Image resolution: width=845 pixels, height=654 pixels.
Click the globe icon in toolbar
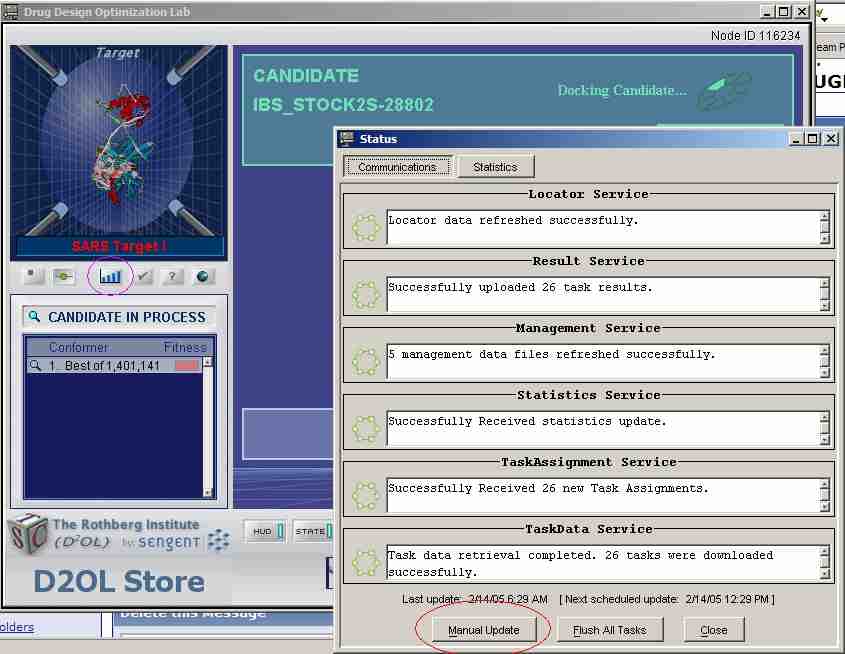[x=201, y=277]
